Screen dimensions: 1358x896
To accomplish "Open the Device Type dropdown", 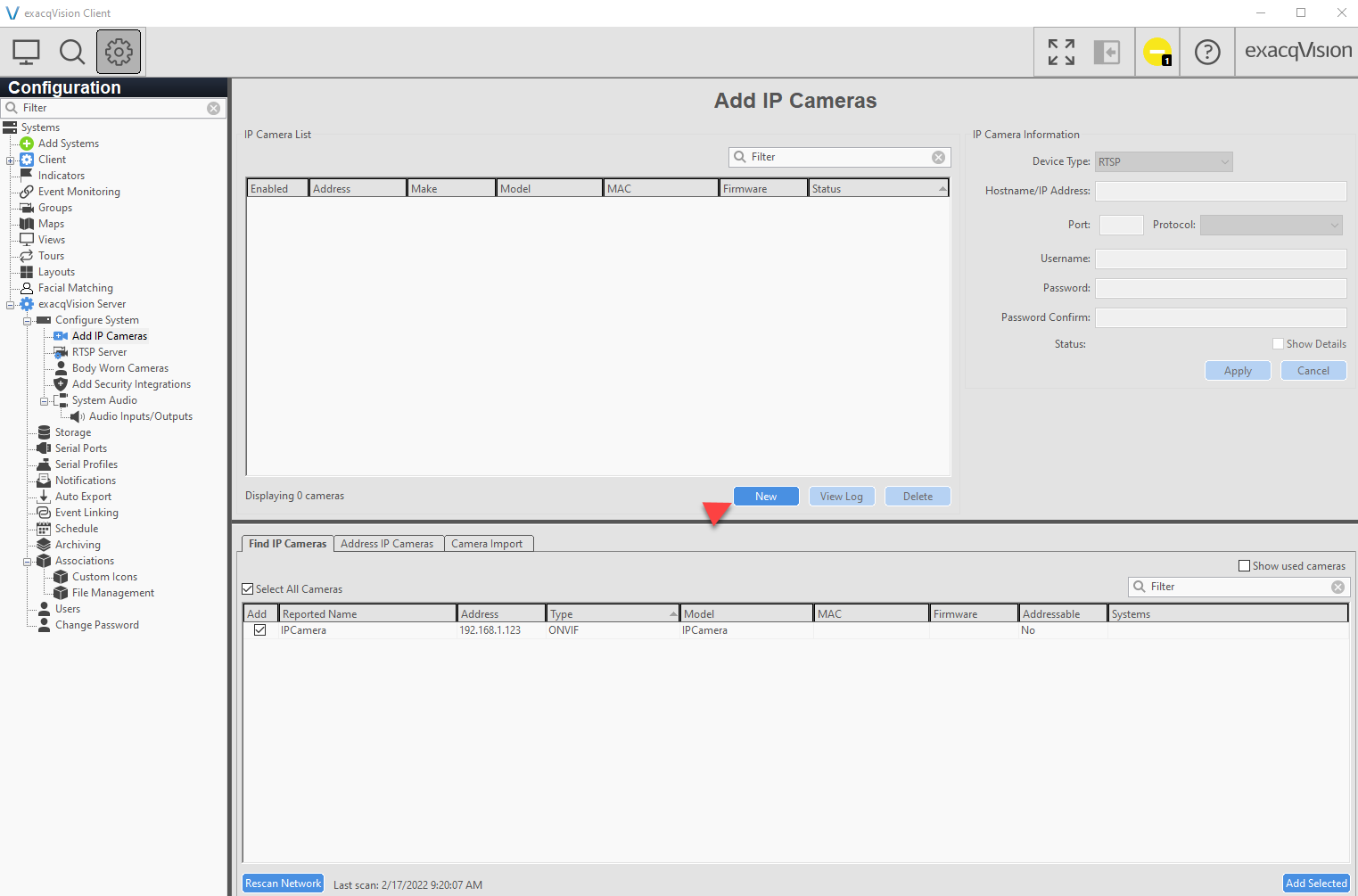I will (x=1164, y=161).
